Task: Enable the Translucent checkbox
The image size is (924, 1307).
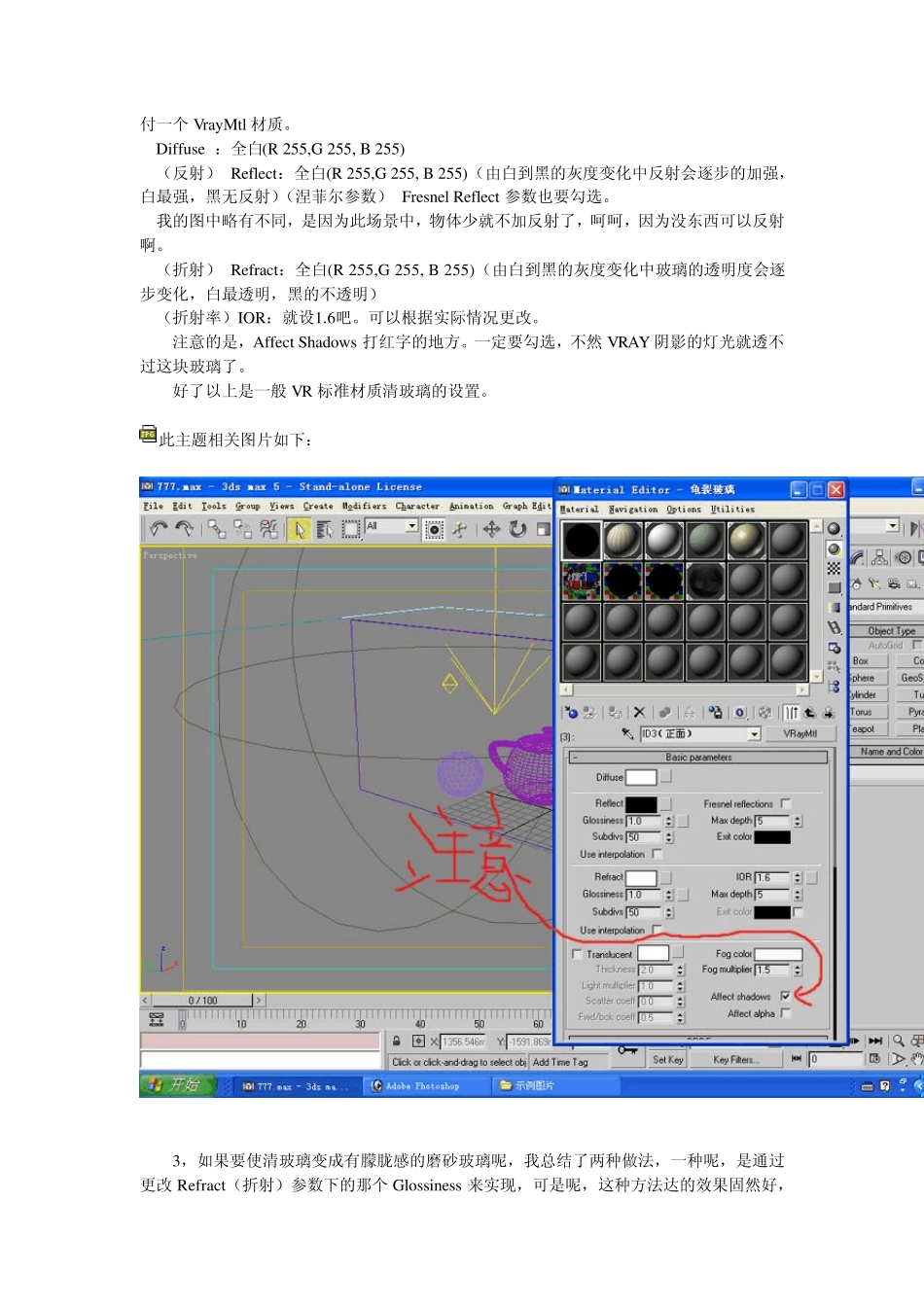Action: 577,955
